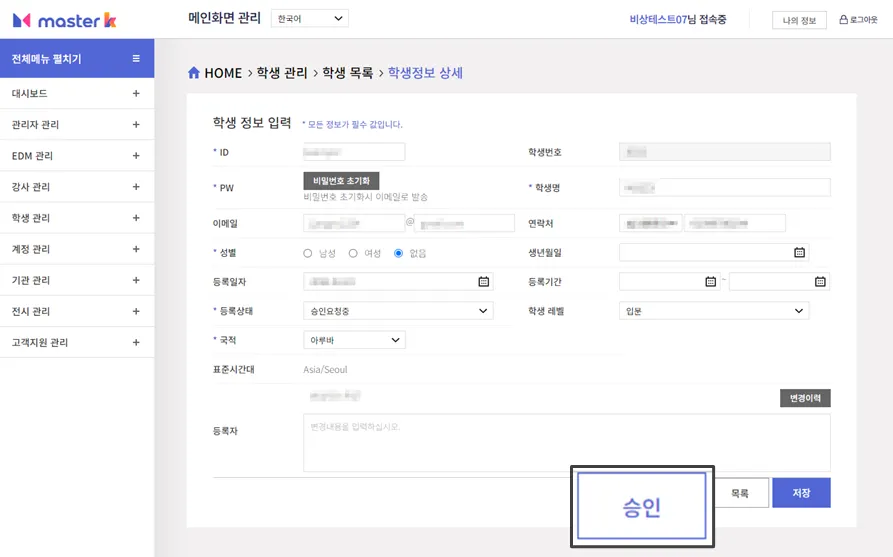Expand 대시보드 menu with plus icon
Image resolution: width=893 pixels, height=557 pixels.
pyautogui.click(x=136, y=93)
